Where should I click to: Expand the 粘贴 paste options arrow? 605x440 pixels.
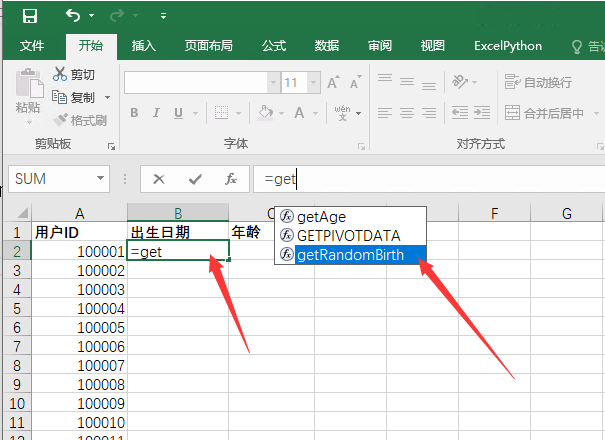(x=29, y=123)
